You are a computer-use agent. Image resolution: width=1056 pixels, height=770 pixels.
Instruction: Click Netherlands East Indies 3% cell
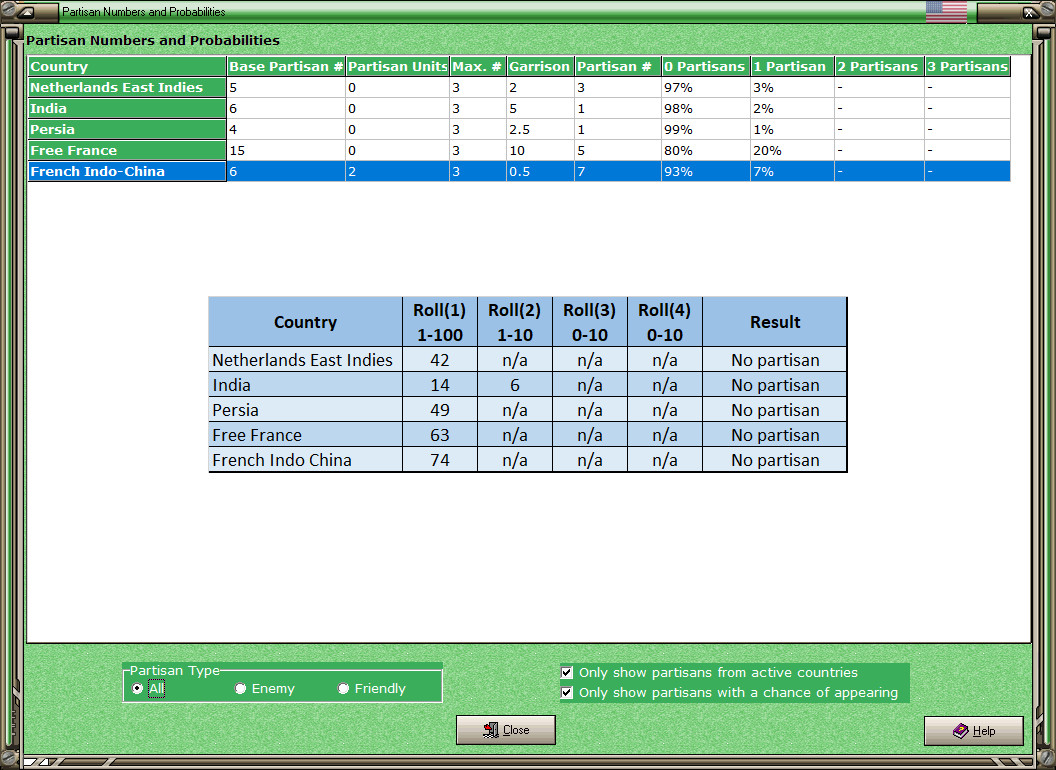pos(793,87)
